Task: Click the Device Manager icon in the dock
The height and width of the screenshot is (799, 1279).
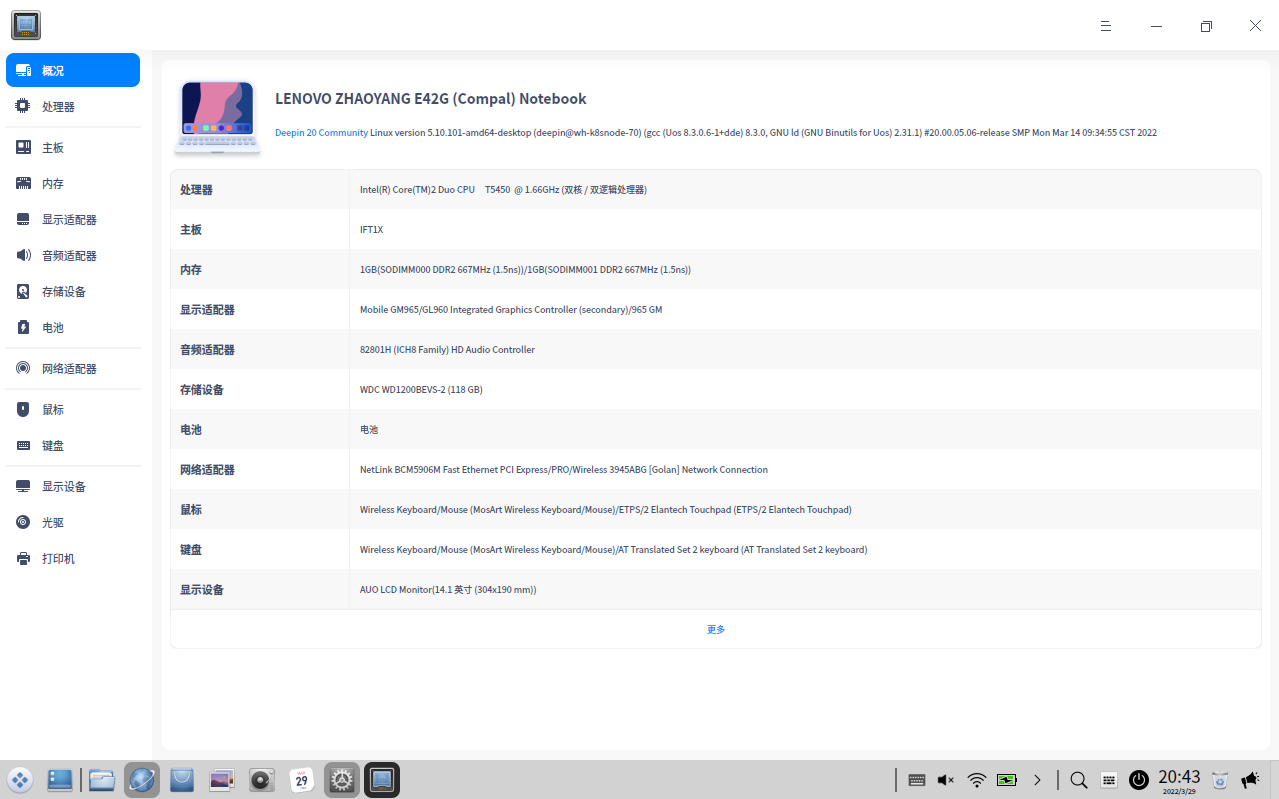Action: 382,780
